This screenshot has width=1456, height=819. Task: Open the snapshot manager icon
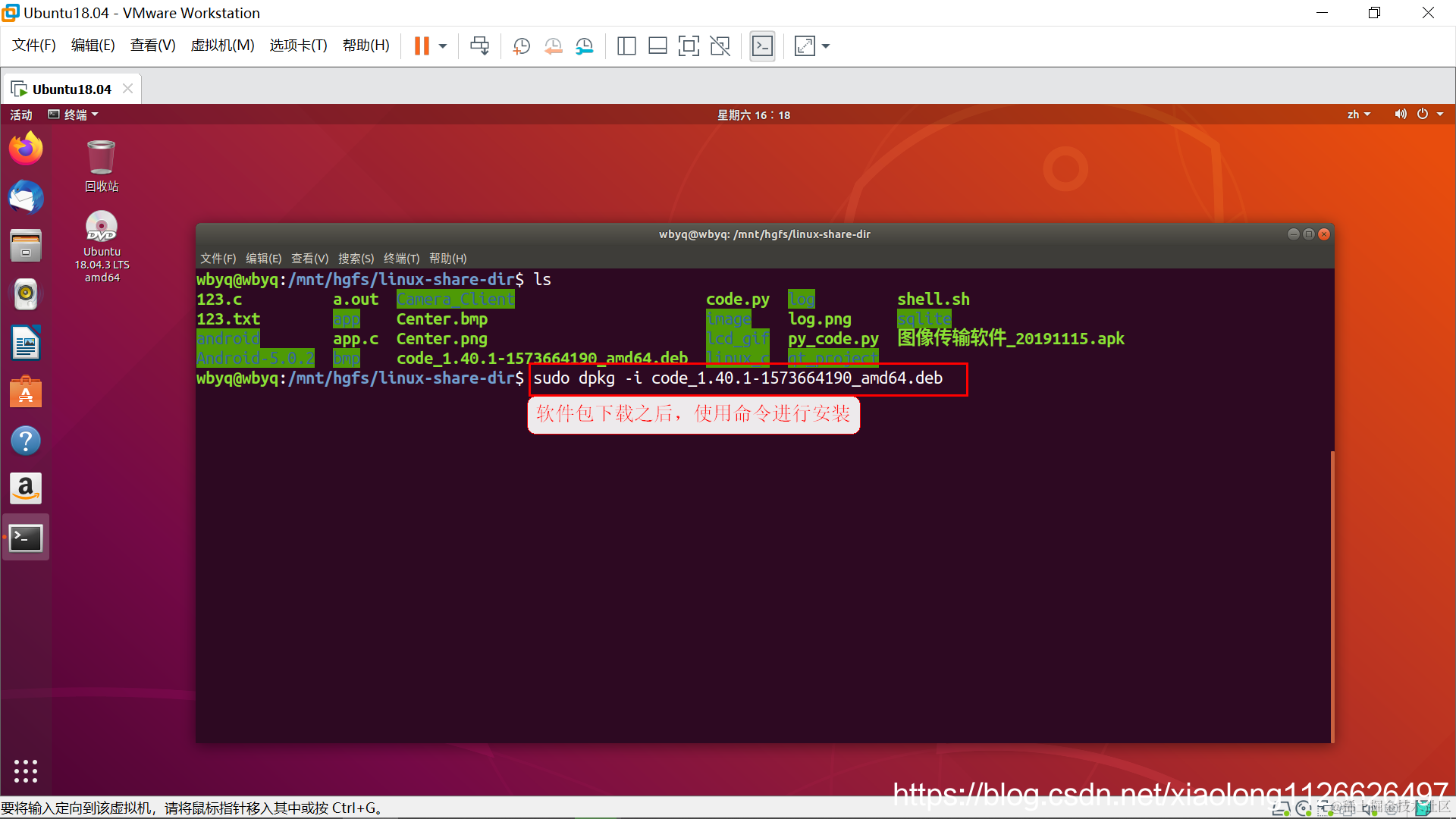[x=585, y=46]
